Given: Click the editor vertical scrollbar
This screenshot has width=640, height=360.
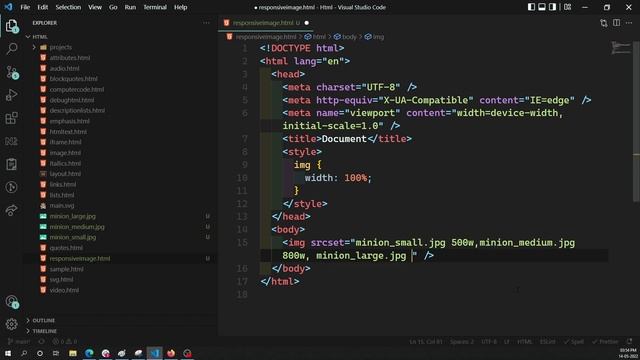Looking at the screenshot, I should pos(636,122).
